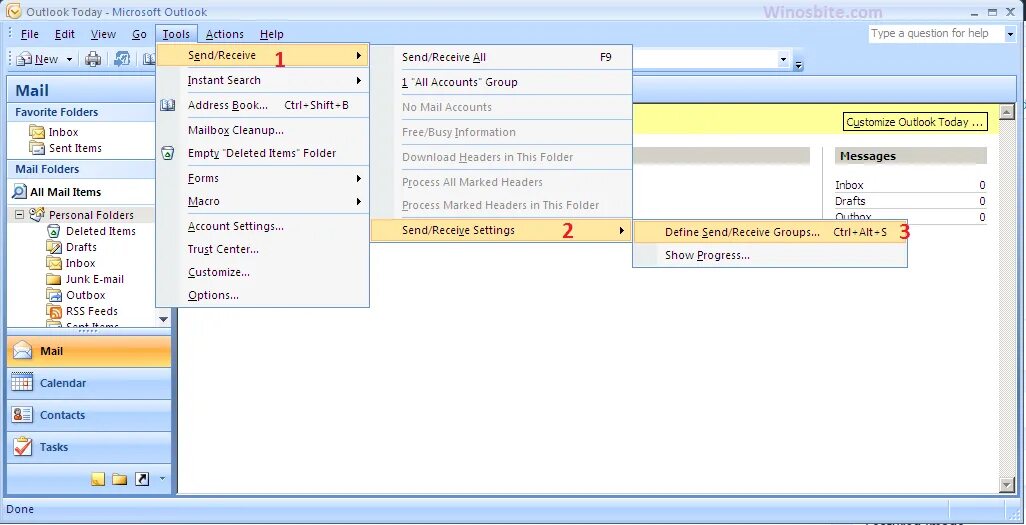This screenshot has height=525, width=1026.
Task: Open the Edit menu
Action: tap(65, 35)
